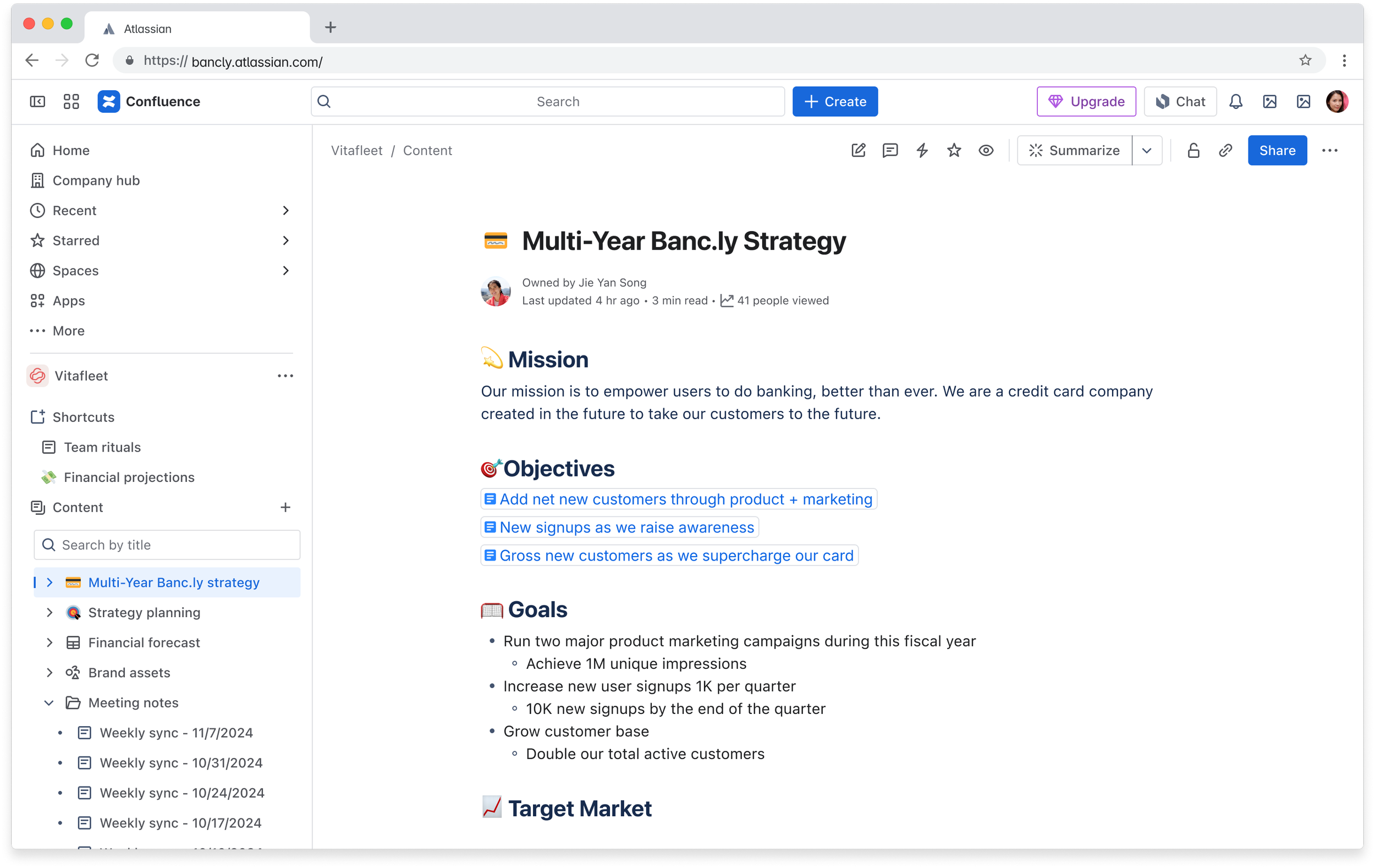
Task: Open Company hub in the sidebar
Action: click(x=96, y=180)
